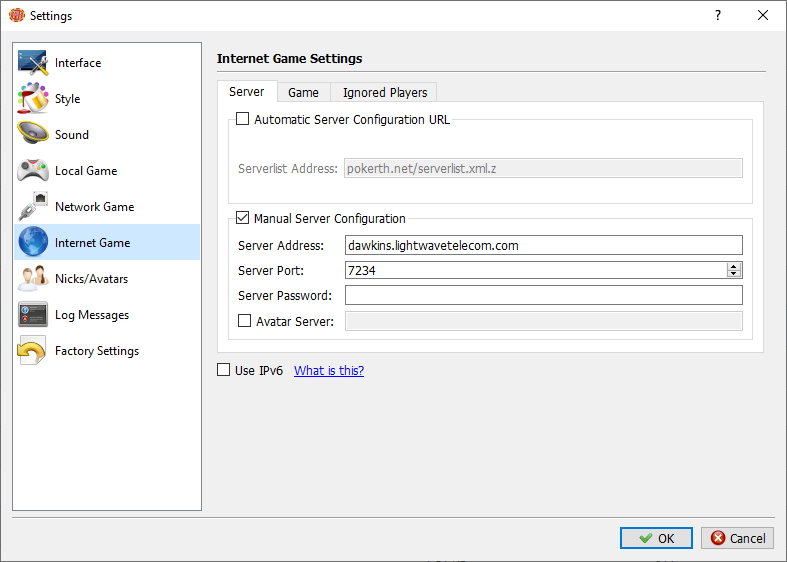Confirm settings with OK button
787x562 pixels.
[656, 538]
